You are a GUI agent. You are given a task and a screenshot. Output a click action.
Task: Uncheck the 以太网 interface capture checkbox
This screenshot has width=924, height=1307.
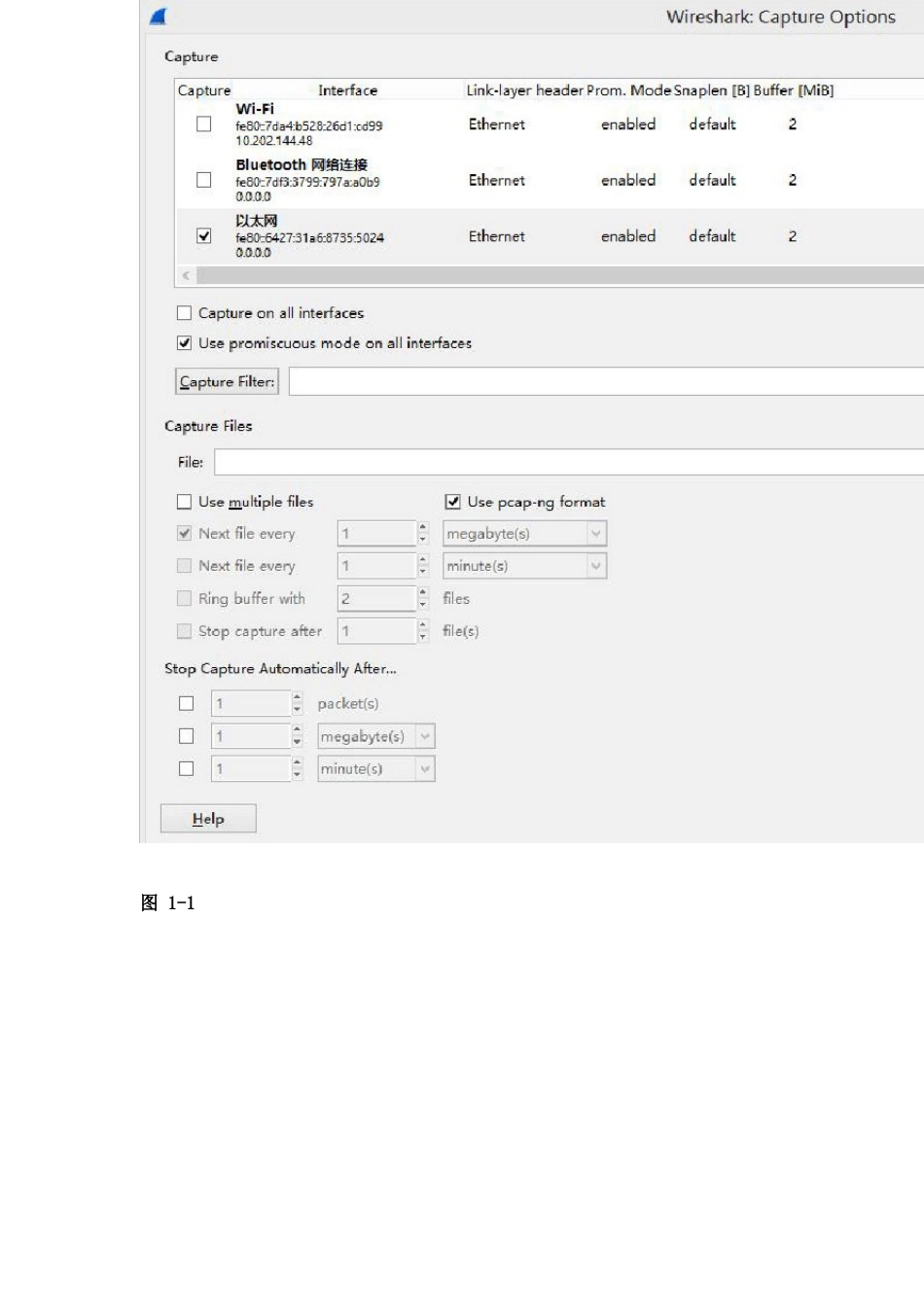204,235
